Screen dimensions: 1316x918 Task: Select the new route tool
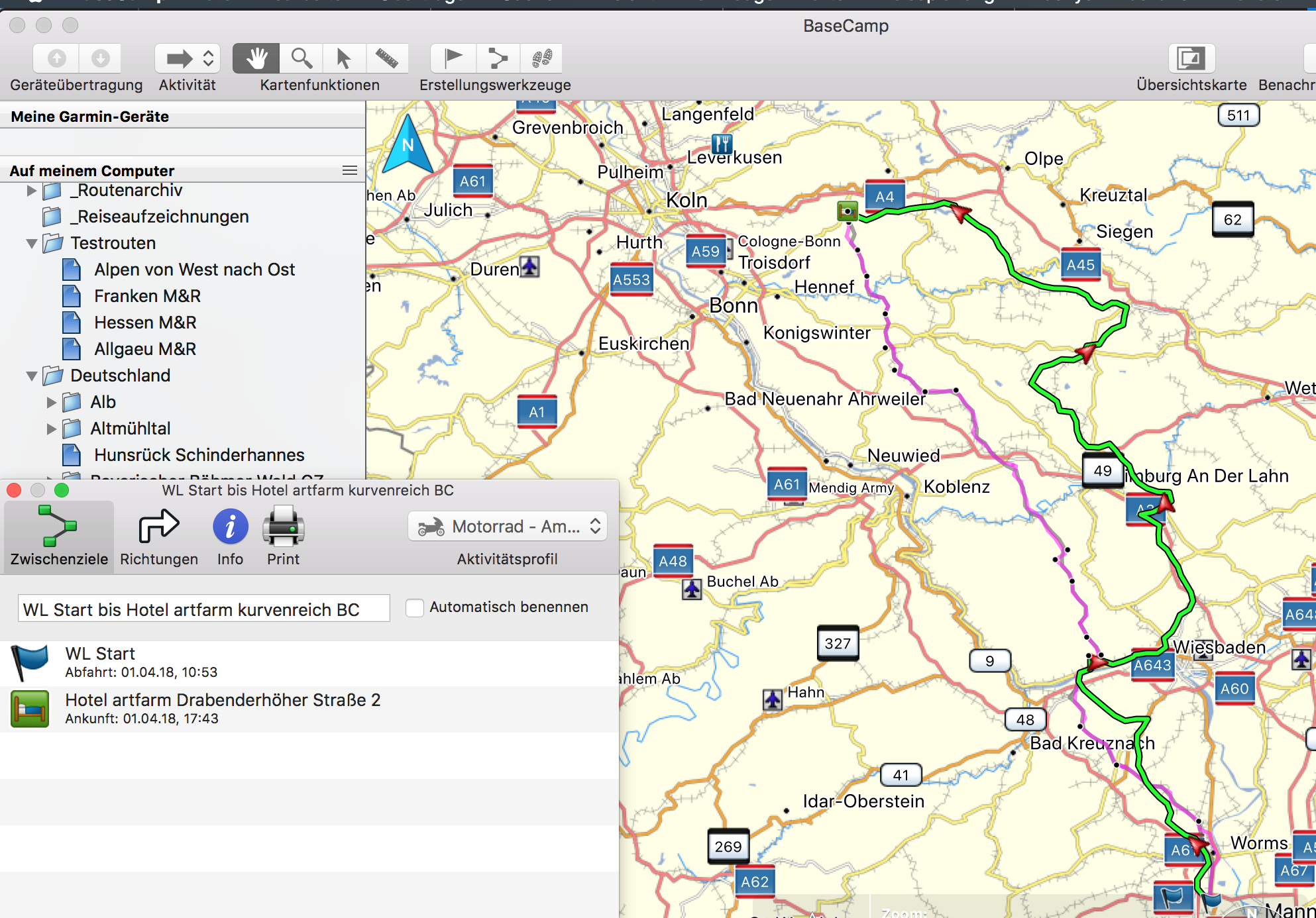point(498,58)
